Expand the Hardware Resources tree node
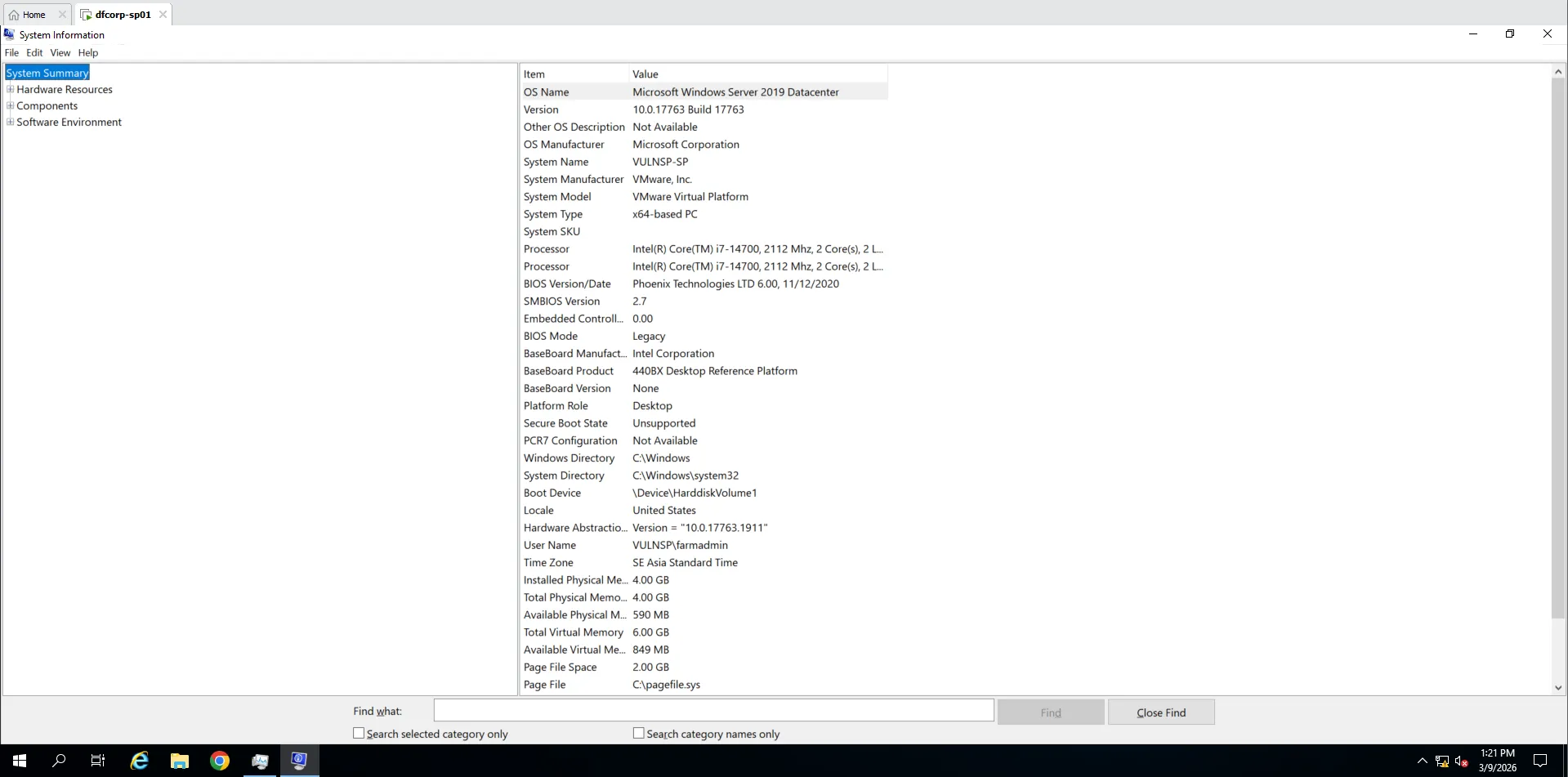Screen dimensions: 1568x777 [11, 89]
